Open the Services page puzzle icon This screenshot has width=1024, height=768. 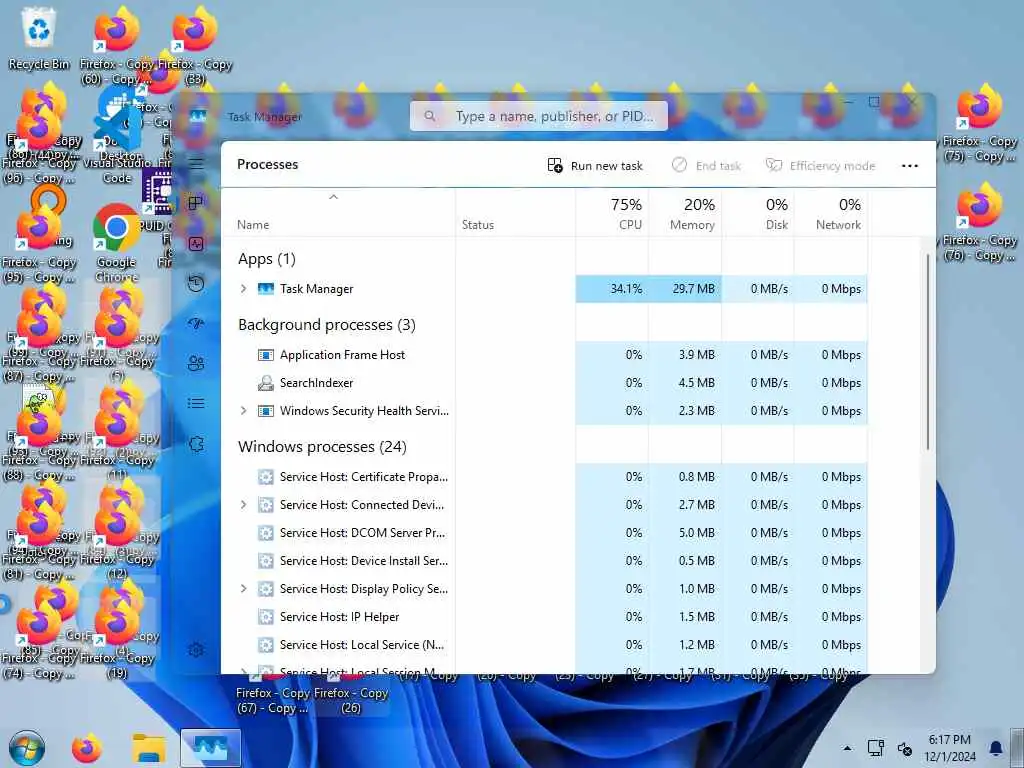click(196, 444)
